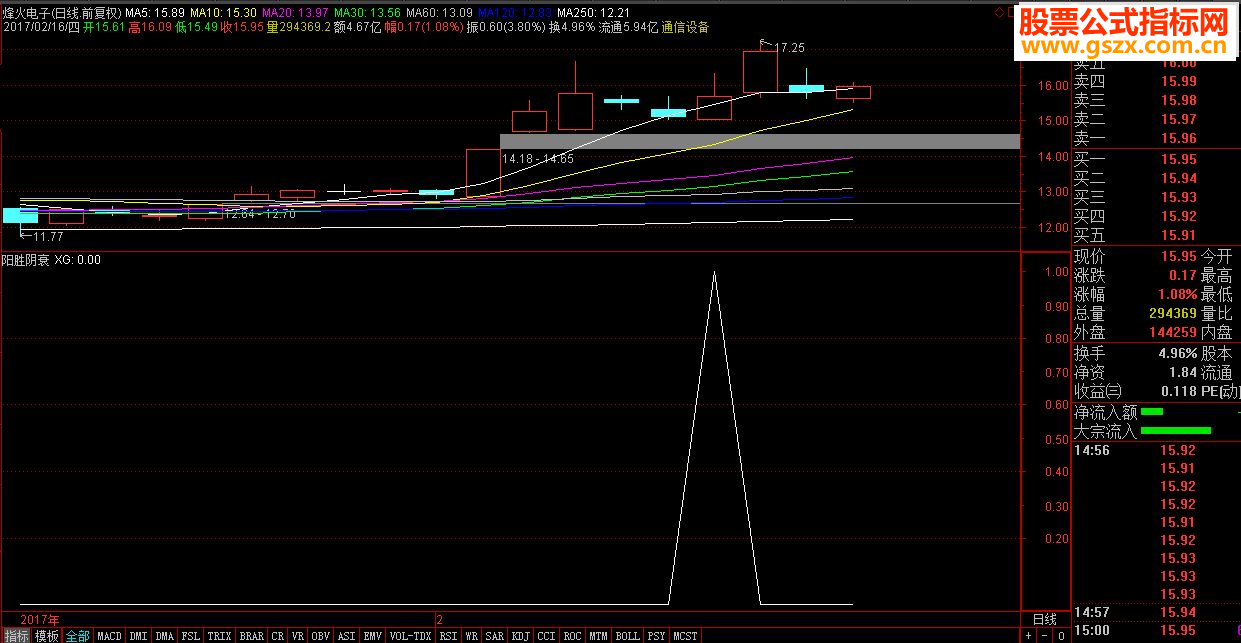
Task: Select the SAR indicator tab
Action: (x=495, y=636)
